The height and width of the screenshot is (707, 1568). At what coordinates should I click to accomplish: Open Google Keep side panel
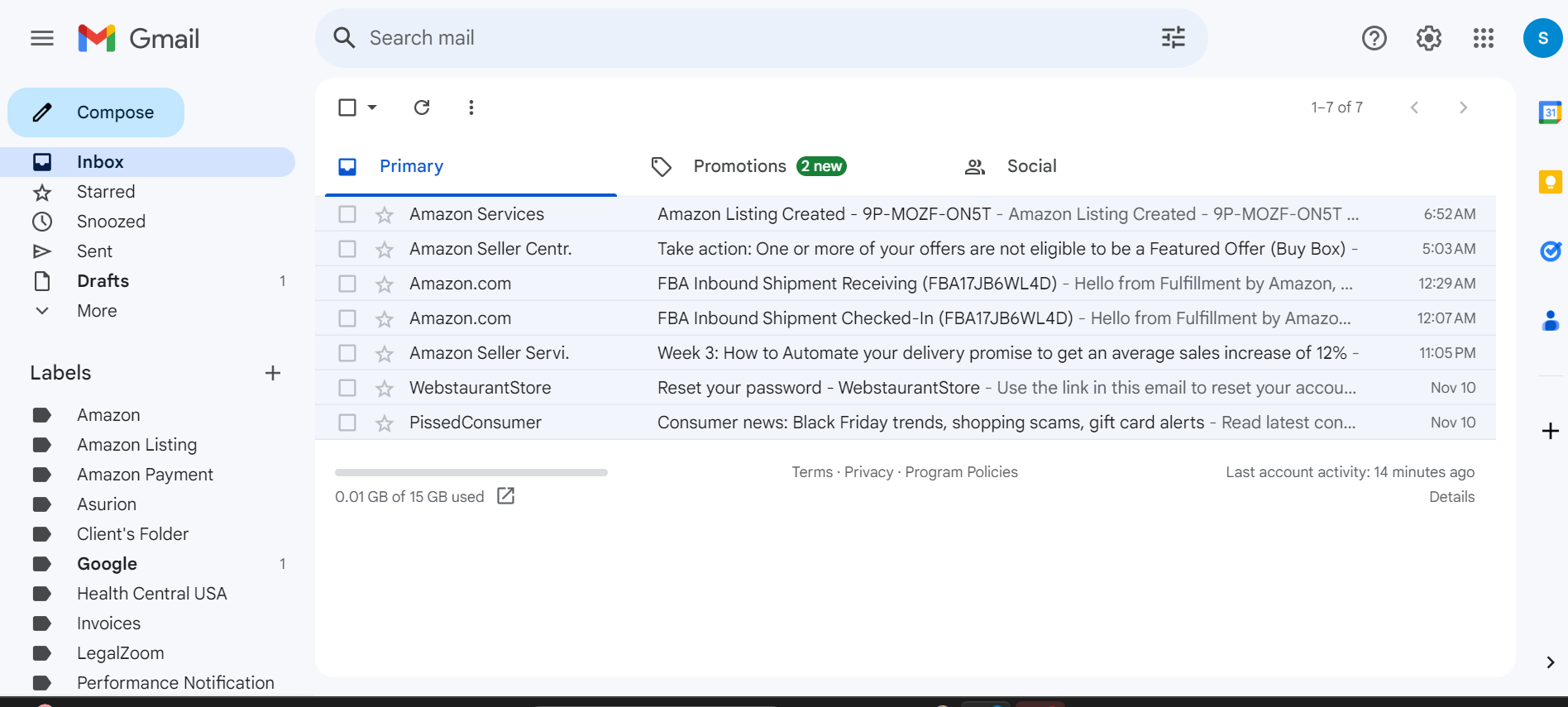(x=1550, y=181)
